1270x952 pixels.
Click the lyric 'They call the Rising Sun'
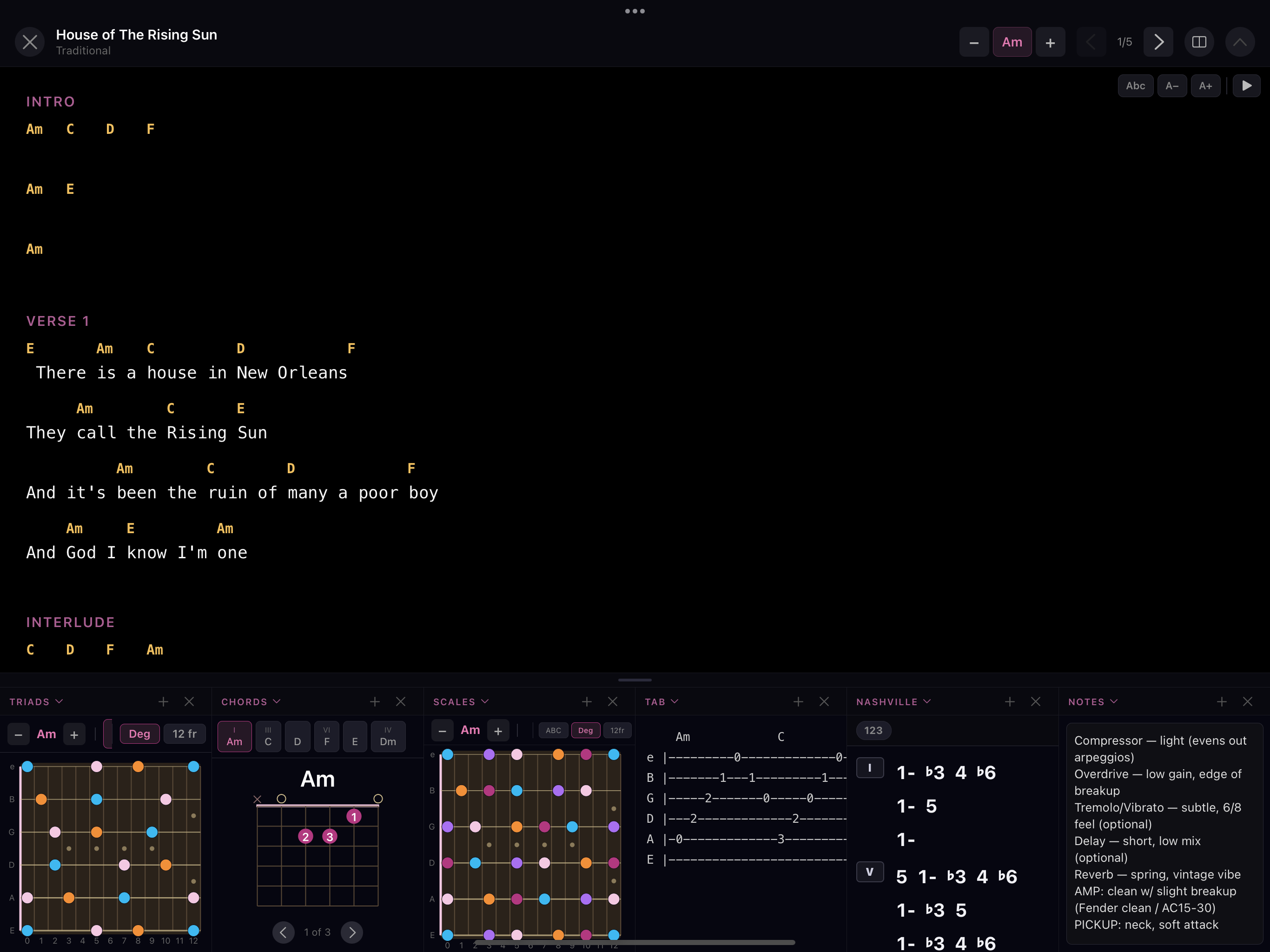(x=146, y=433)
